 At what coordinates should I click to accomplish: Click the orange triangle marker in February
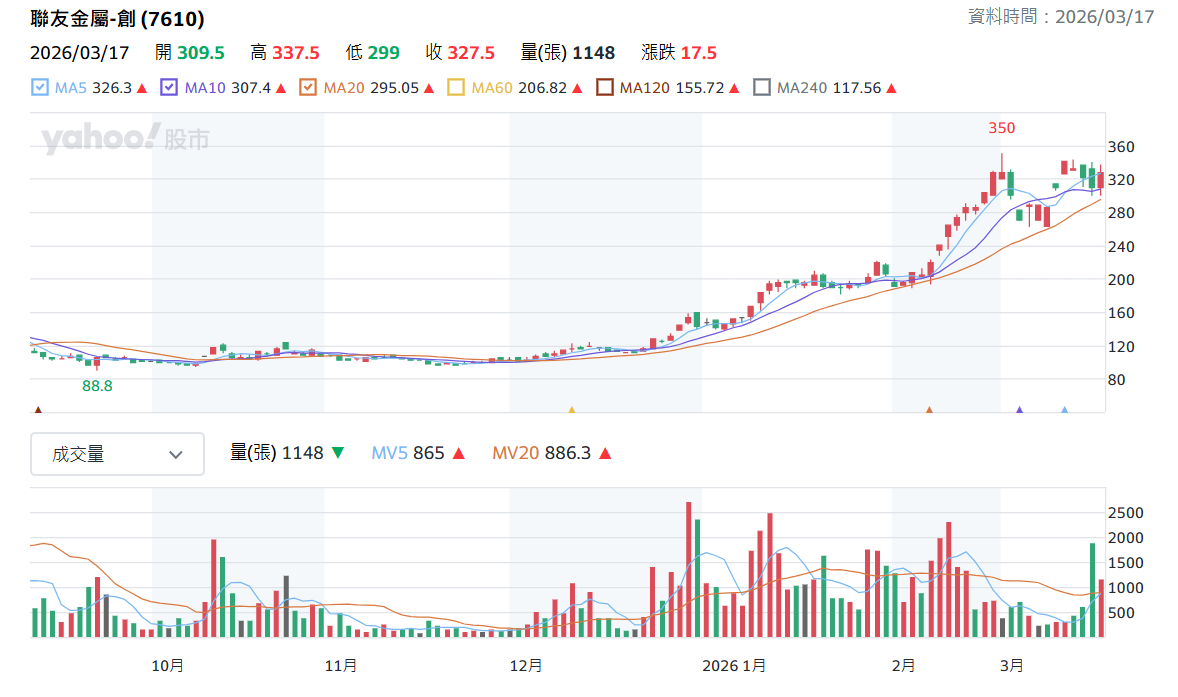pos(929,409)
